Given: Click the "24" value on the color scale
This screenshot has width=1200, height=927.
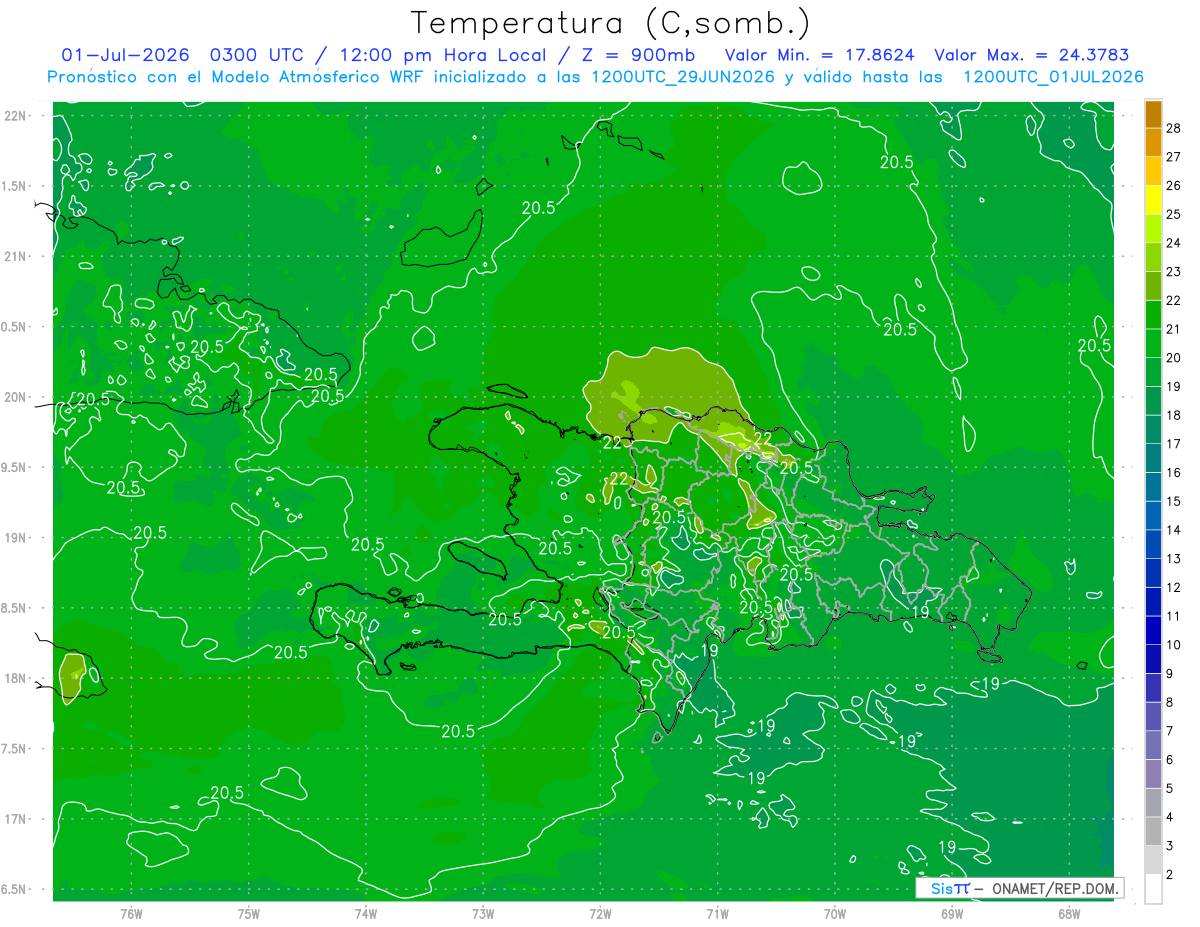Looking at the screenshot, I should tap(1174, 243).
